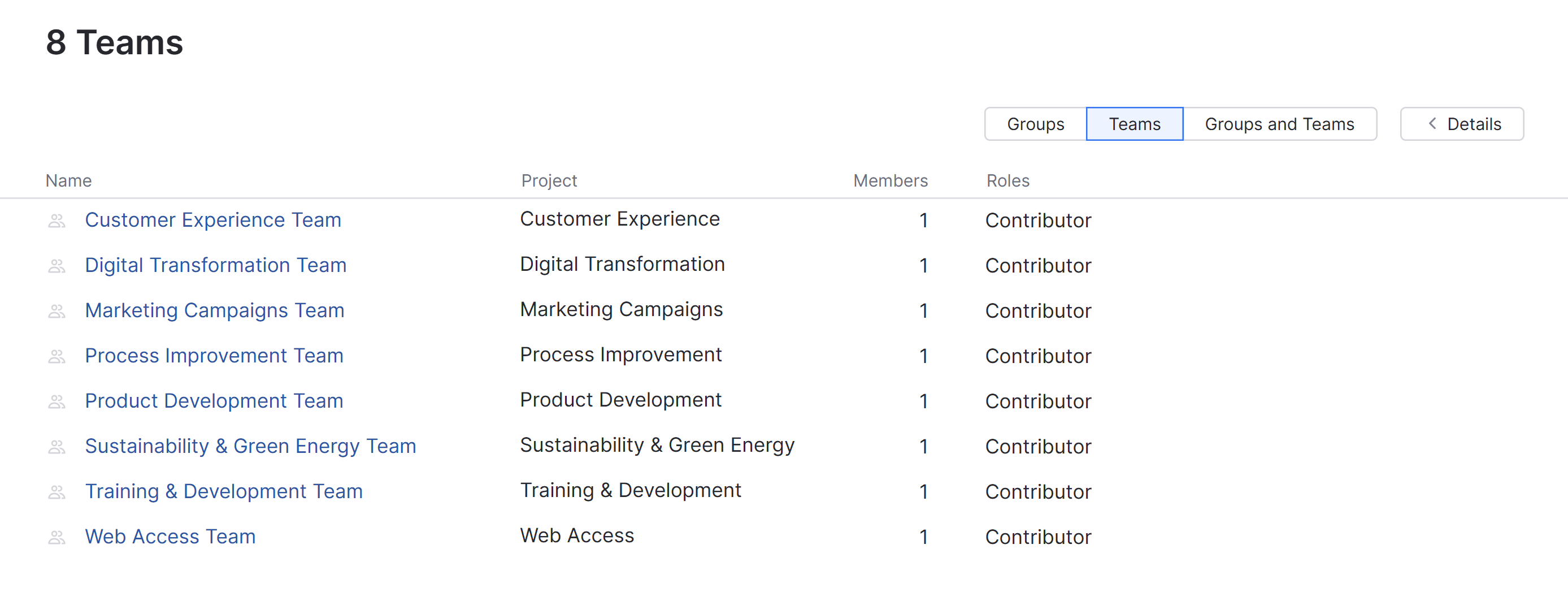The width and height of the screenshot is (1568, 592).
Task: Open the Marketing Campaigns Team link
Action: [x=214, y=310]
